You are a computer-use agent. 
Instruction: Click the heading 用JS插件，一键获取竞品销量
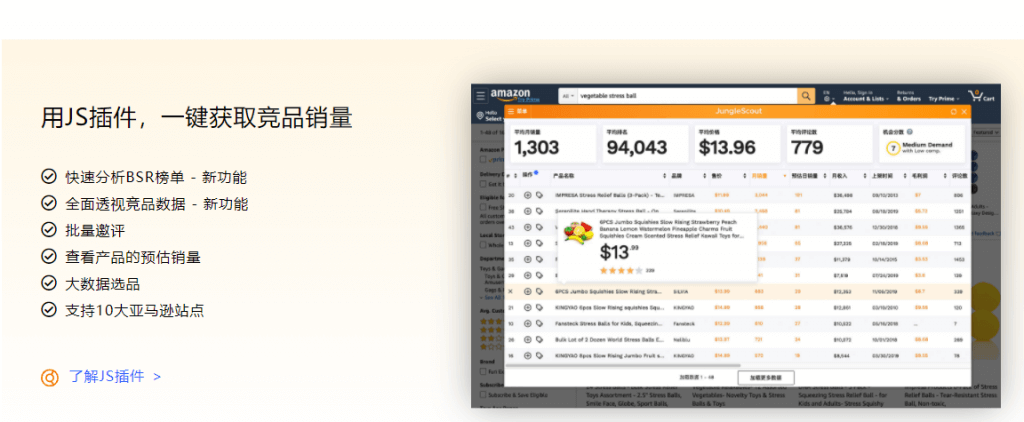click(197, 118)
